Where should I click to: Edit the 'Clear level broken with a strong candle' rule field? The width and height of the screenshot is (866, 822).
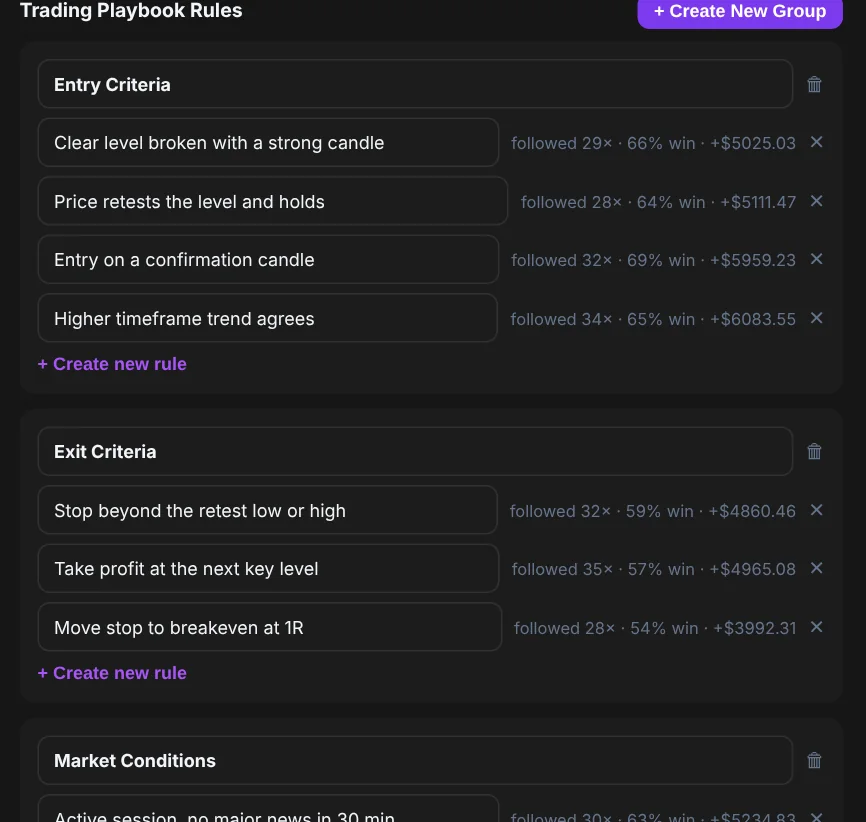click(x=268, y=143)
